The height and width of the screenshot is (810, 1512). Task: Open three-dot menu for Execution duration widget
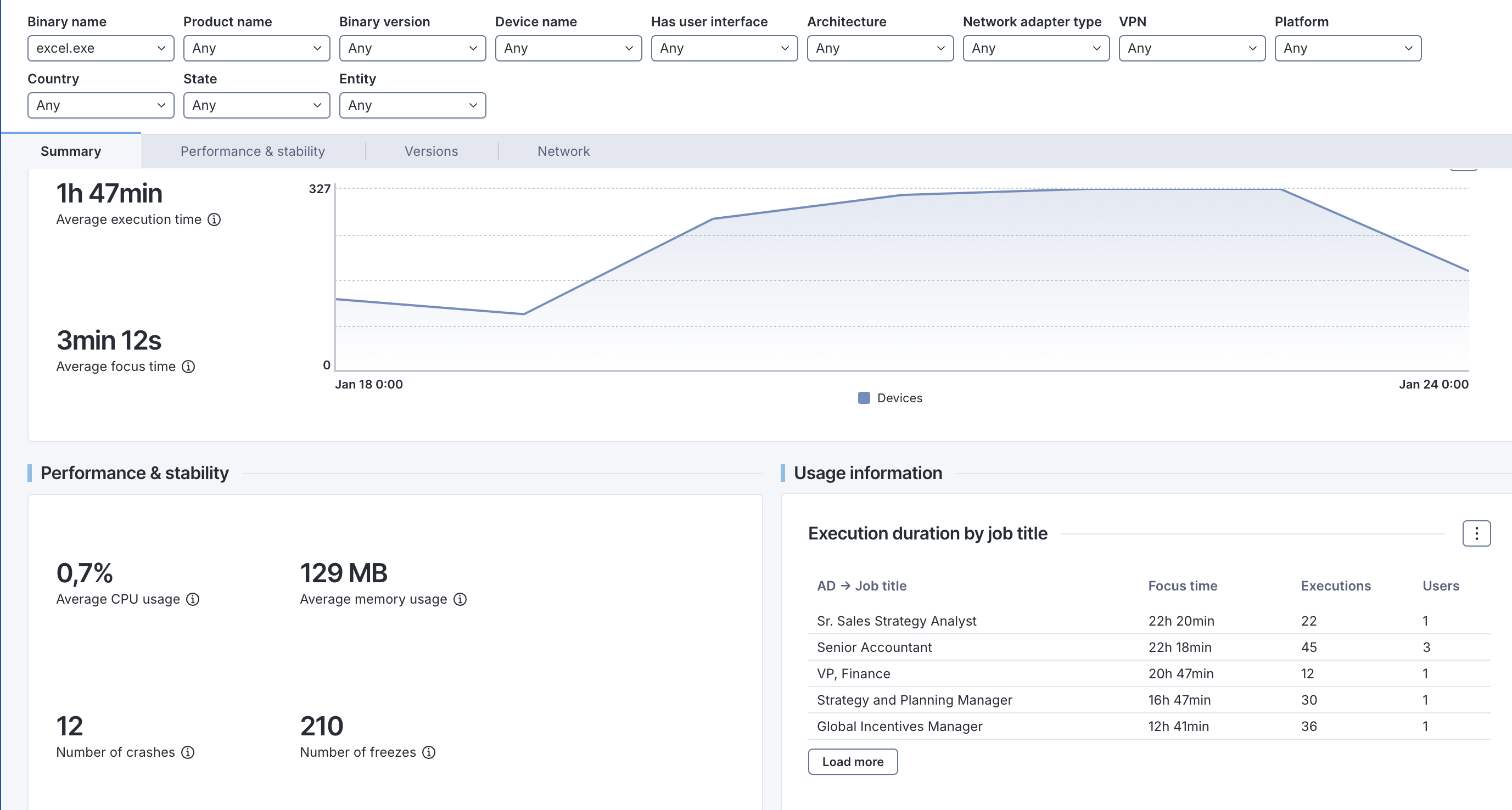(1476, 534)
